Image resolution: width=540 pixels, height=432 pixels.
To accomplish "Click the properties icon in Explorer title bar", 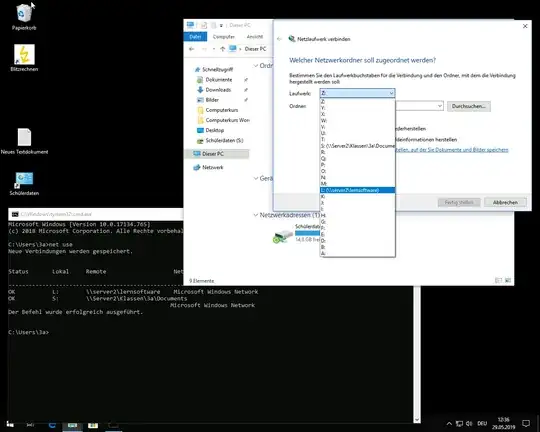I will pos(204,25).
